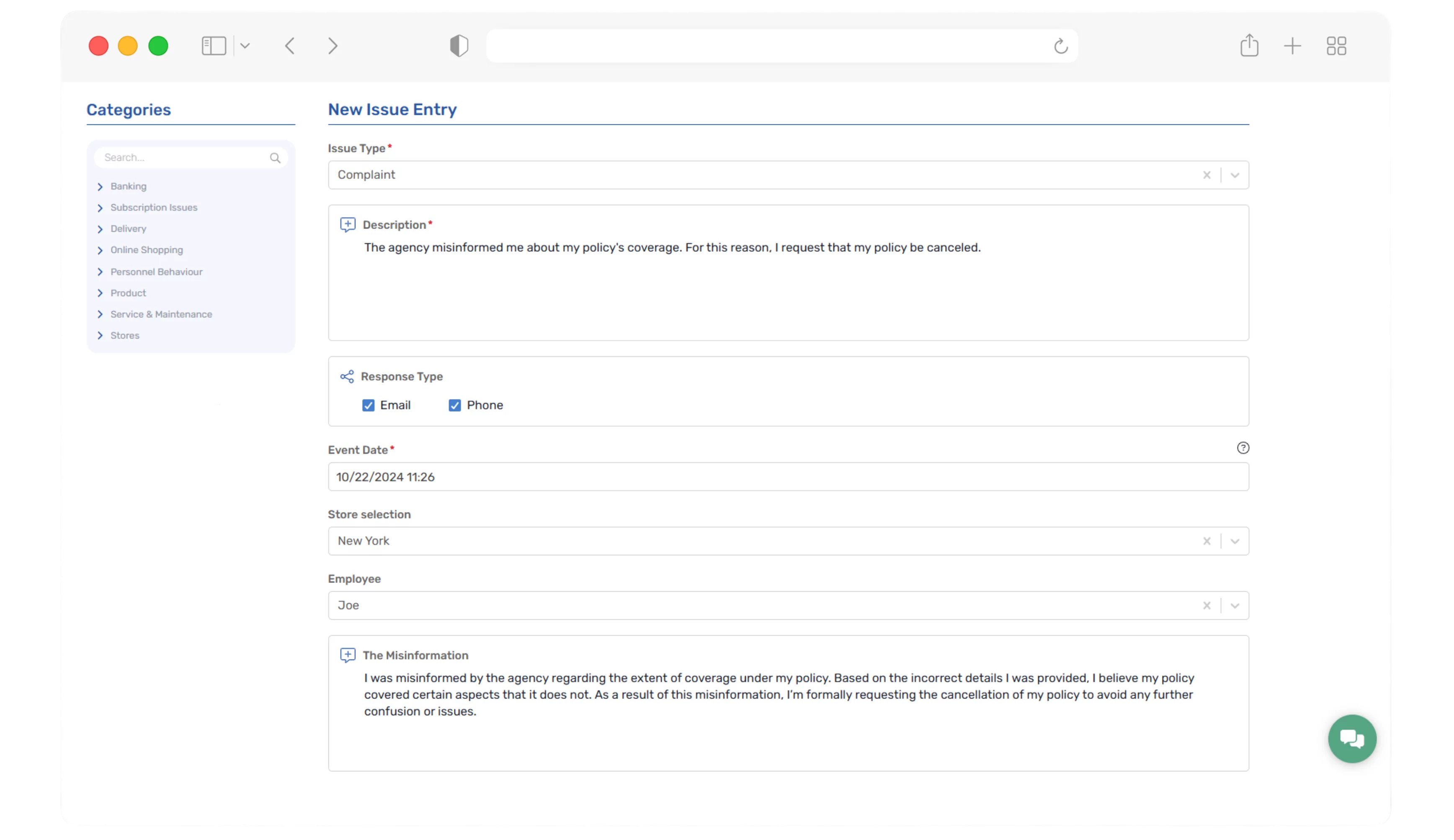Click The Misinformation comment-plus icon
The image size is (1454, 840).
347,655
